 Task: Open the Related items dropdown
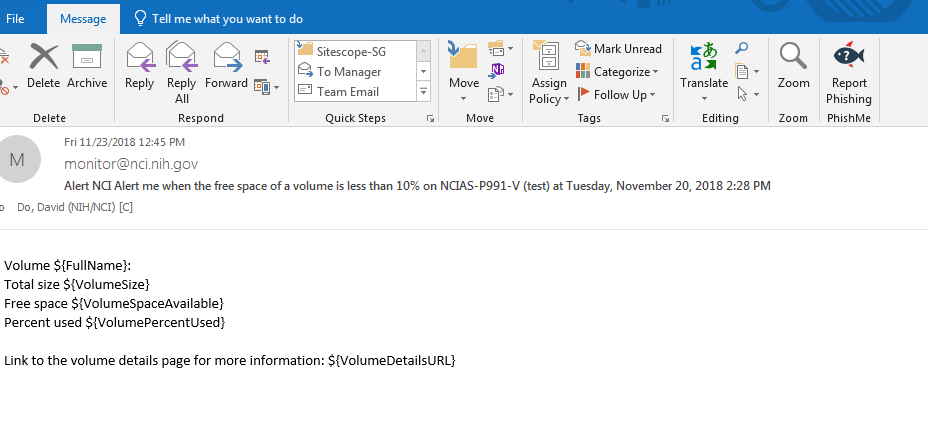tap(747, 72)
